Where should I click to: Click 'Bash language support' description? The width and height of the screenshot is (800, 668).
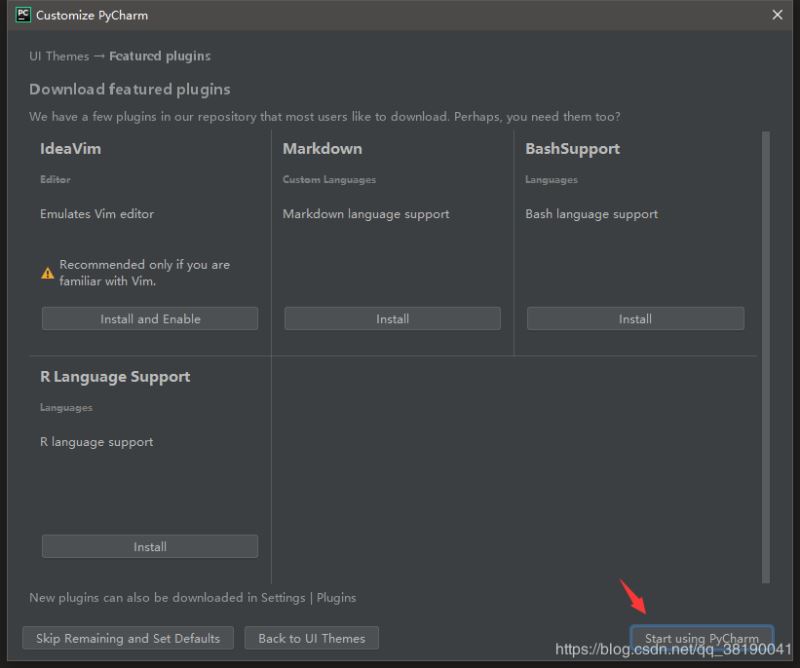click(x=591, y=214)
